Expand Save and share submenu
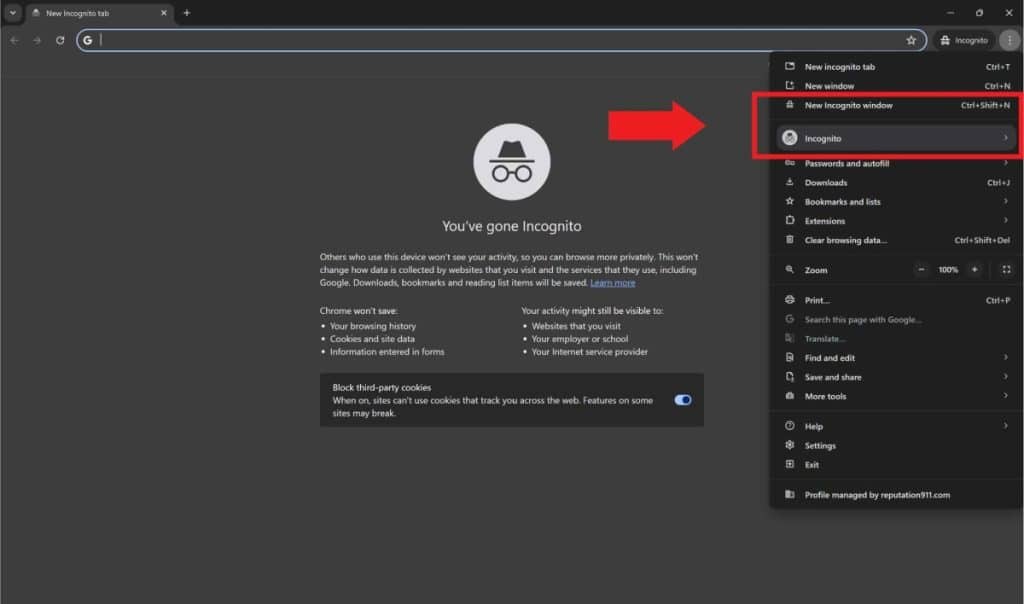 point(896,377)
